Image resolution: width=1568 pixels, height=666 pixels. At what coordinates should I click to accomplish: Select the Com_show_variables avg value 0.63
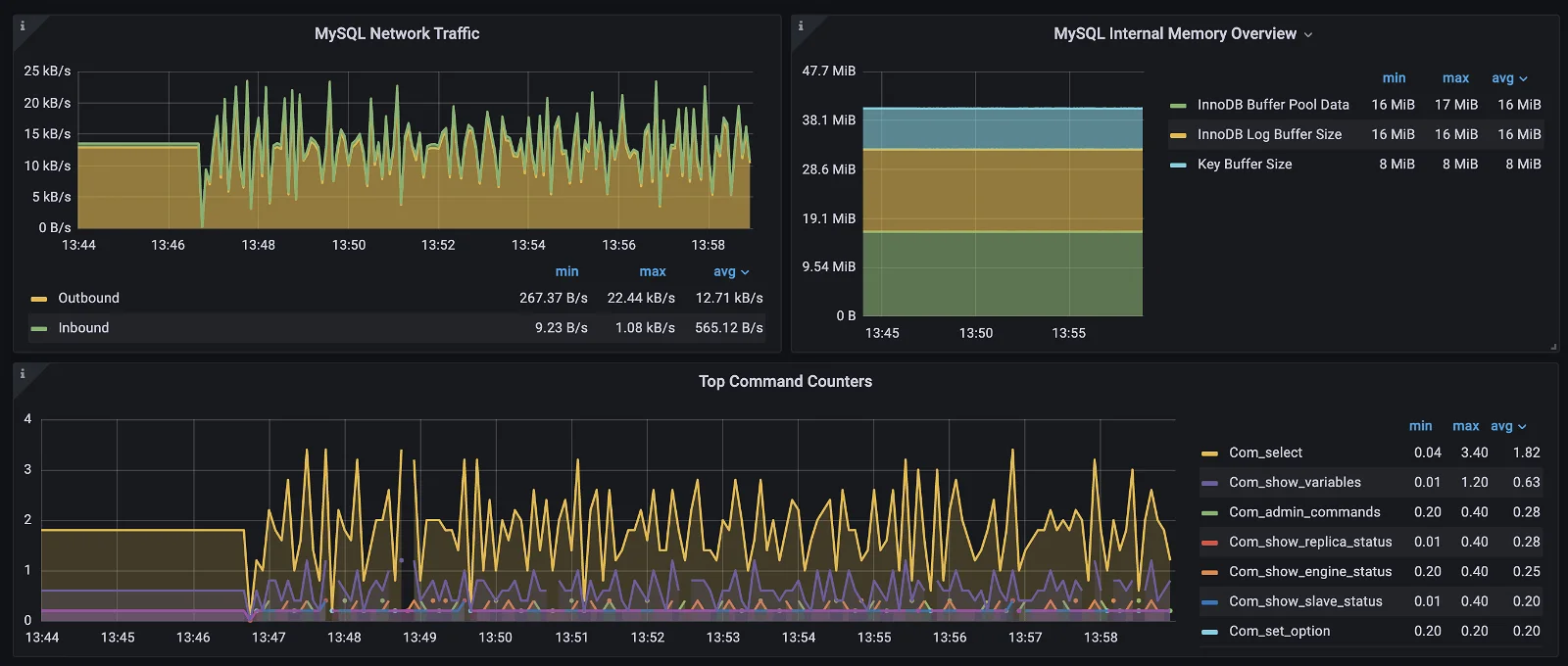coord(1526,482)
